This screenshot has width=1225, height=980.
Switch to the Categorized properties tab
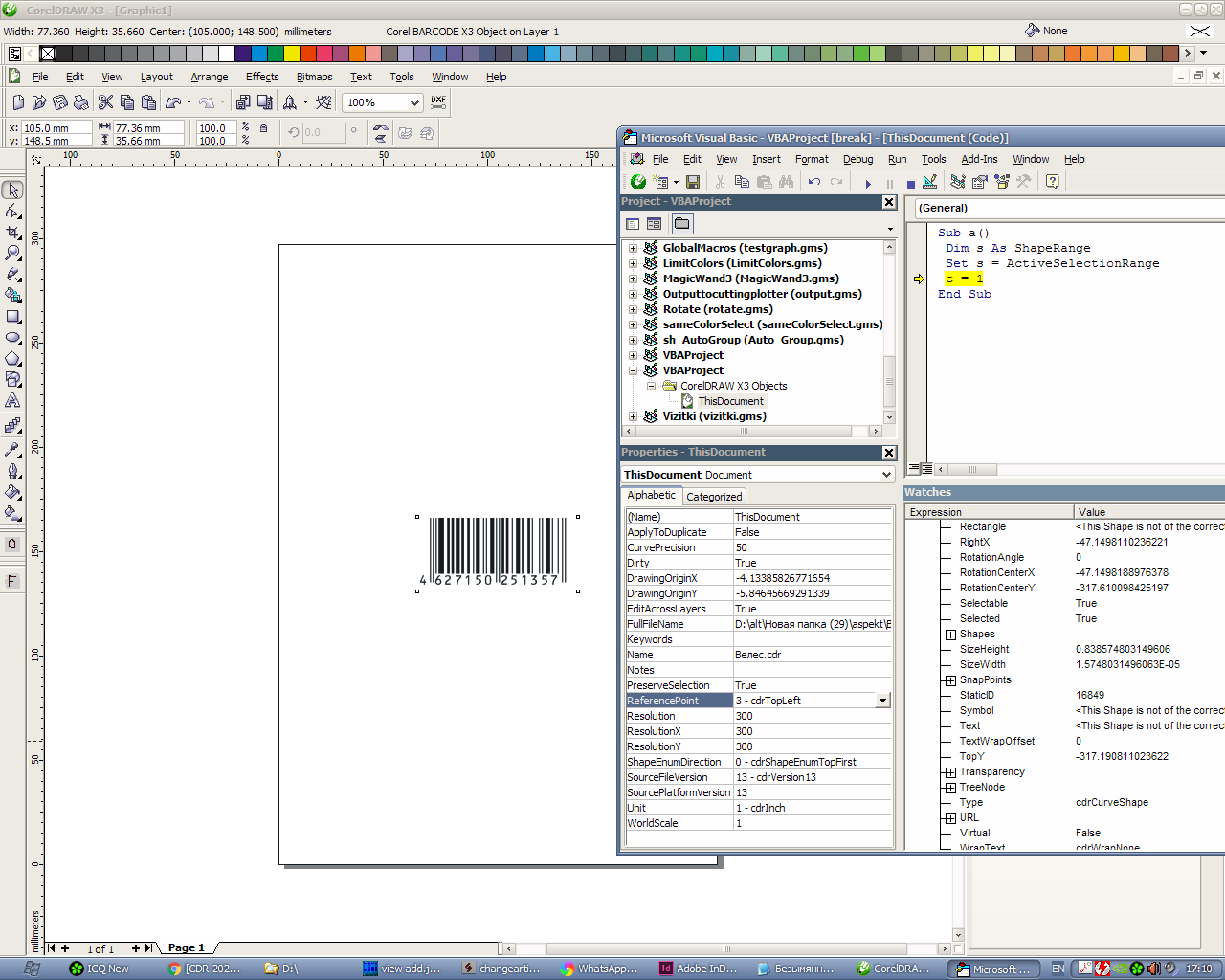click(714, 497)
